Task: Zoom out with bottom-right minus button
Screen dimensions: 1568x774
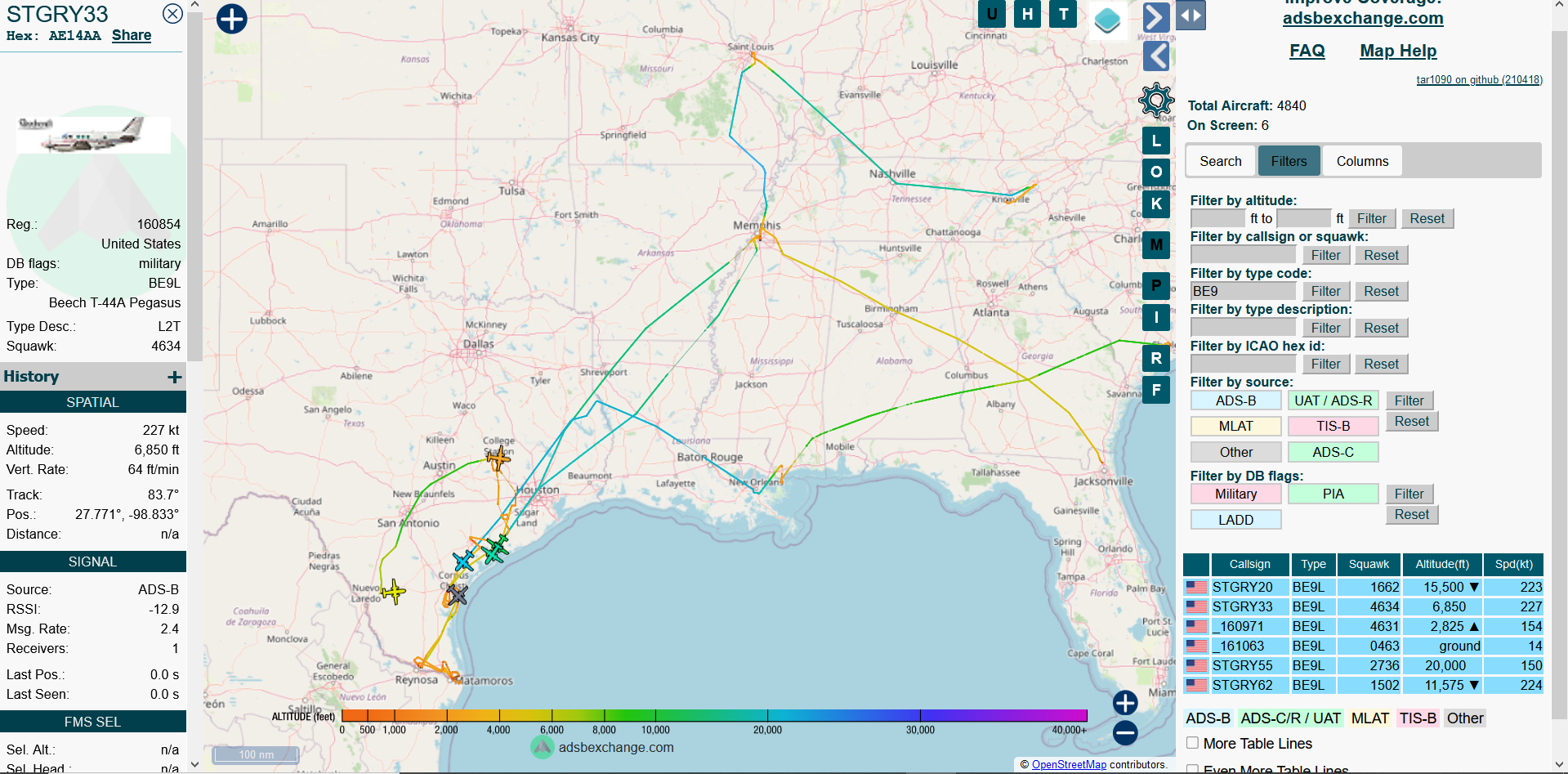Action: tap(1125, 732)
